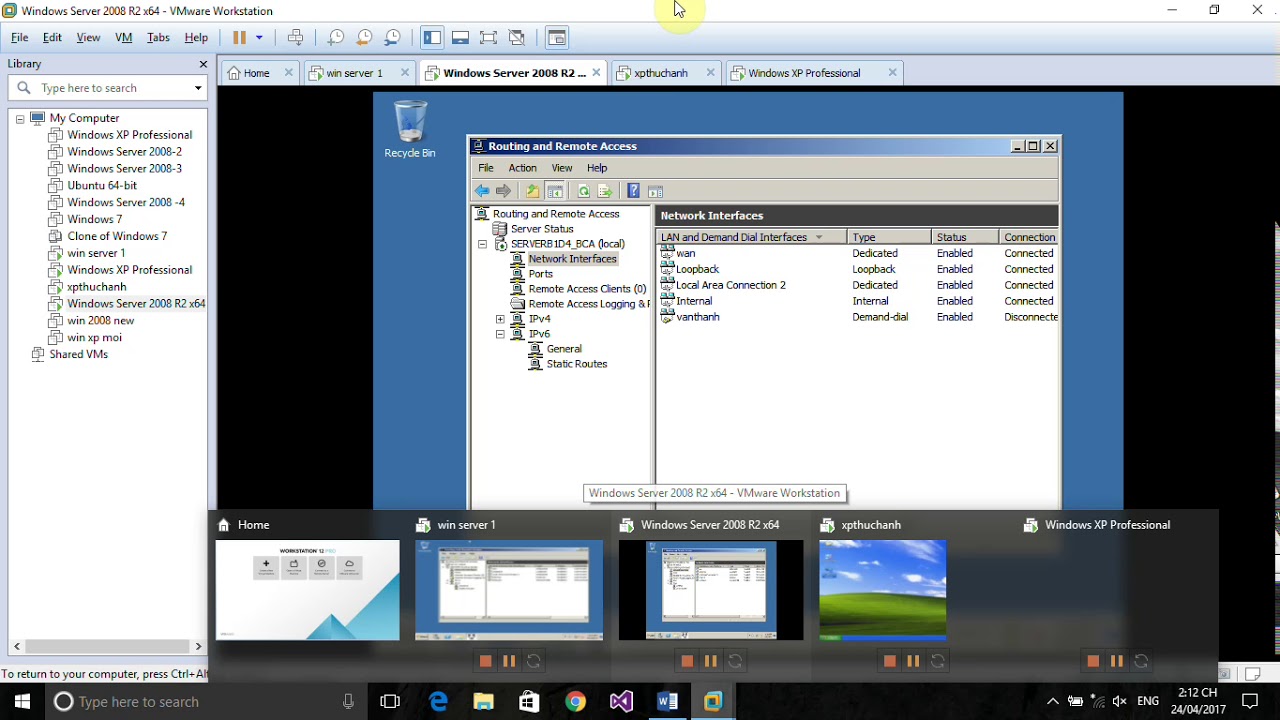
Task: Switch to the Windows XP Professional tab
Action: click(x=804, y=73)
